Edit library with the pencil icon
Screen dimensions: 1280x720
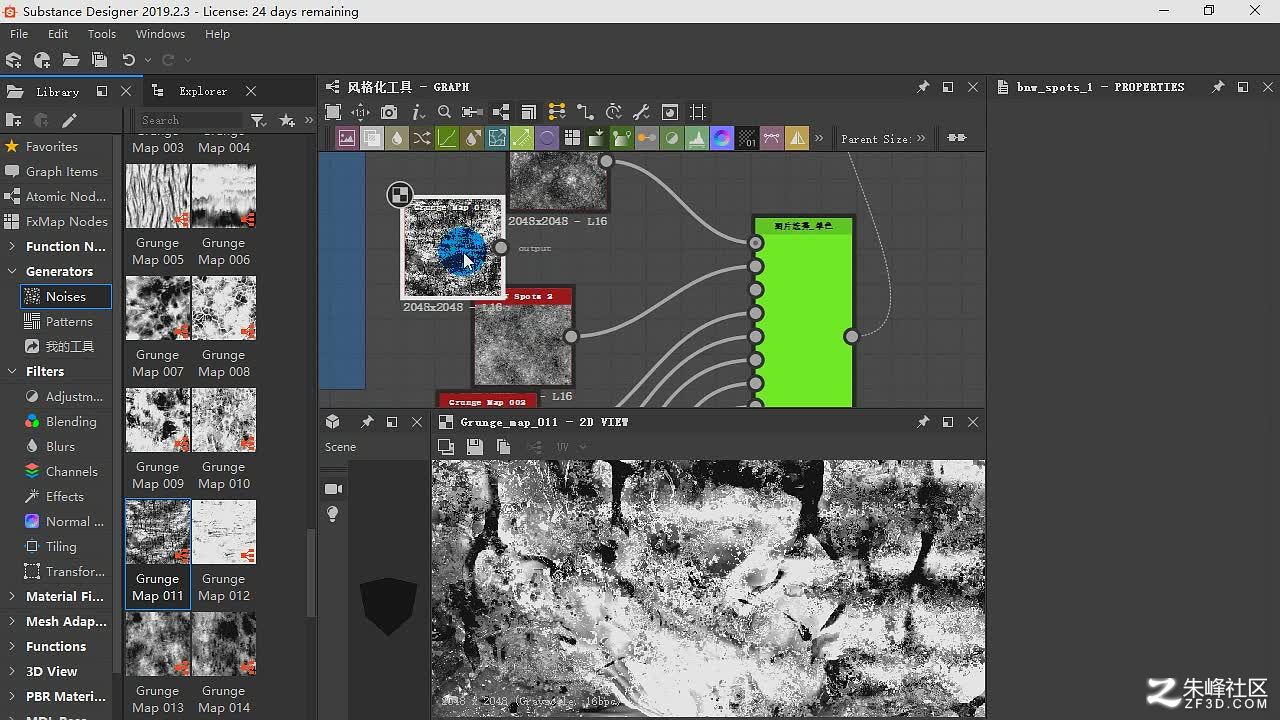click(x=69, y=120)
